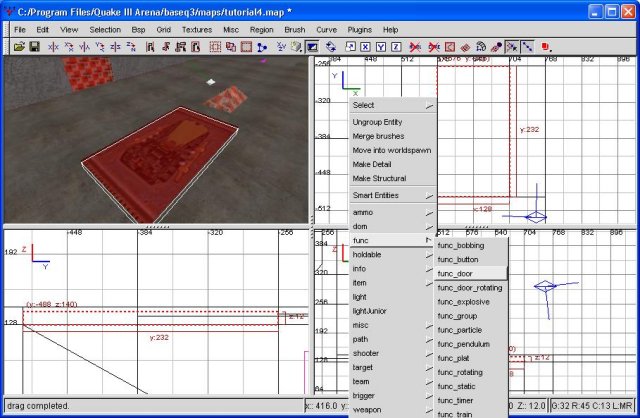The height and width of the screenshot is (418, 640).
Task: Click Select Touching icon
Action: coord(165,47)
